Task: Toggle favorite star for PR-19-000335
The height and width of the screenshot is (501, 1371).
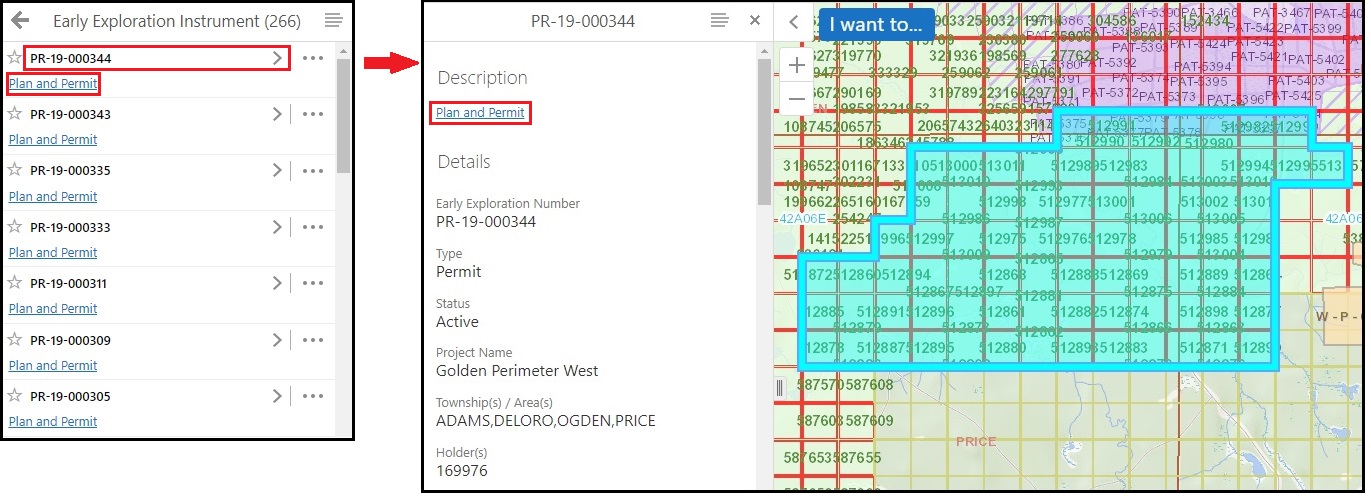Action: tap(15, 171)
